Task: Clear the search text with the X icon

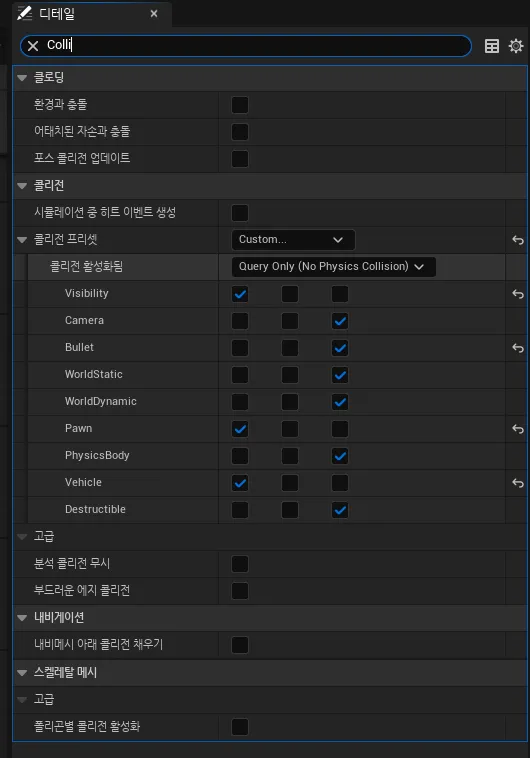Action: pos(33,46)
